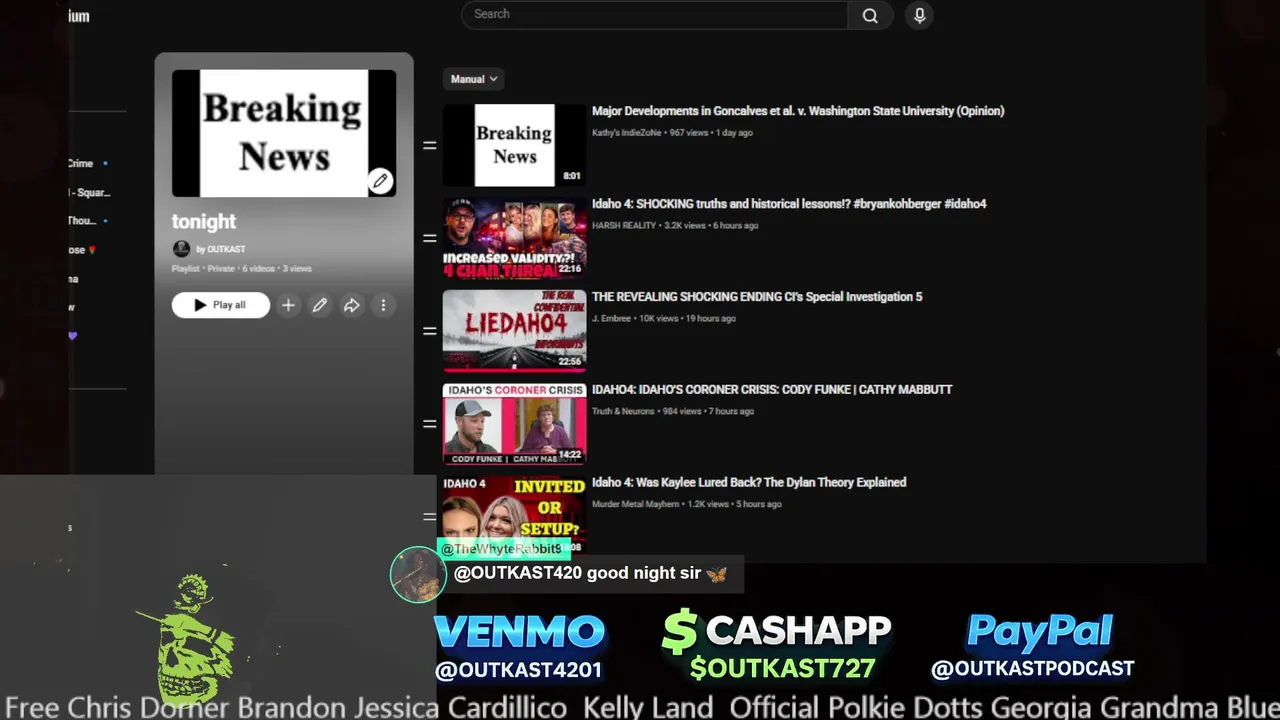Viewport: 1280px width, 720px height.
Task: Click OUTKAST channel avatar in playlist panel
Action: click(181, 249)
